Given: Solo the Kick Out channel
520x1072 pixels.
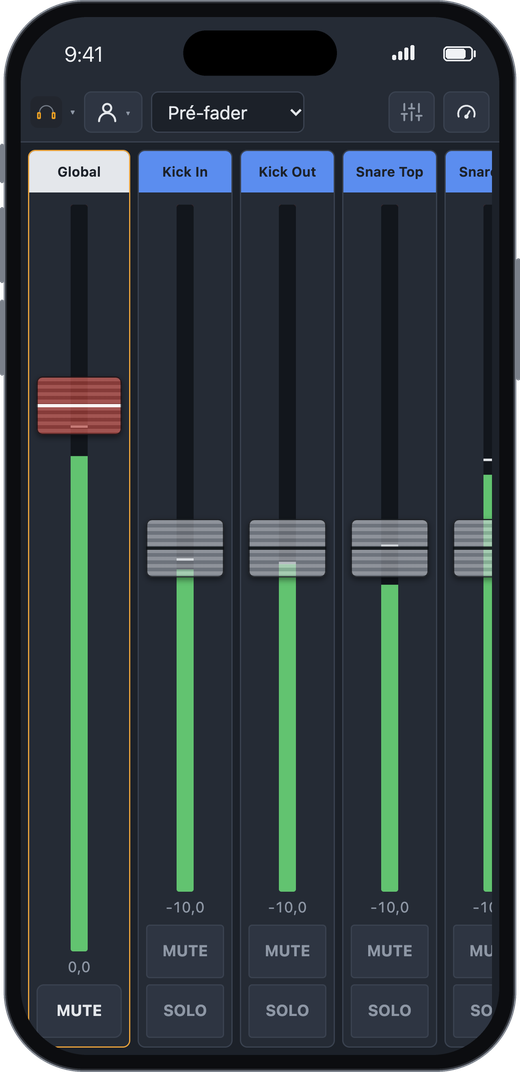Looking at the screenshot, I should coord(287,1010).
